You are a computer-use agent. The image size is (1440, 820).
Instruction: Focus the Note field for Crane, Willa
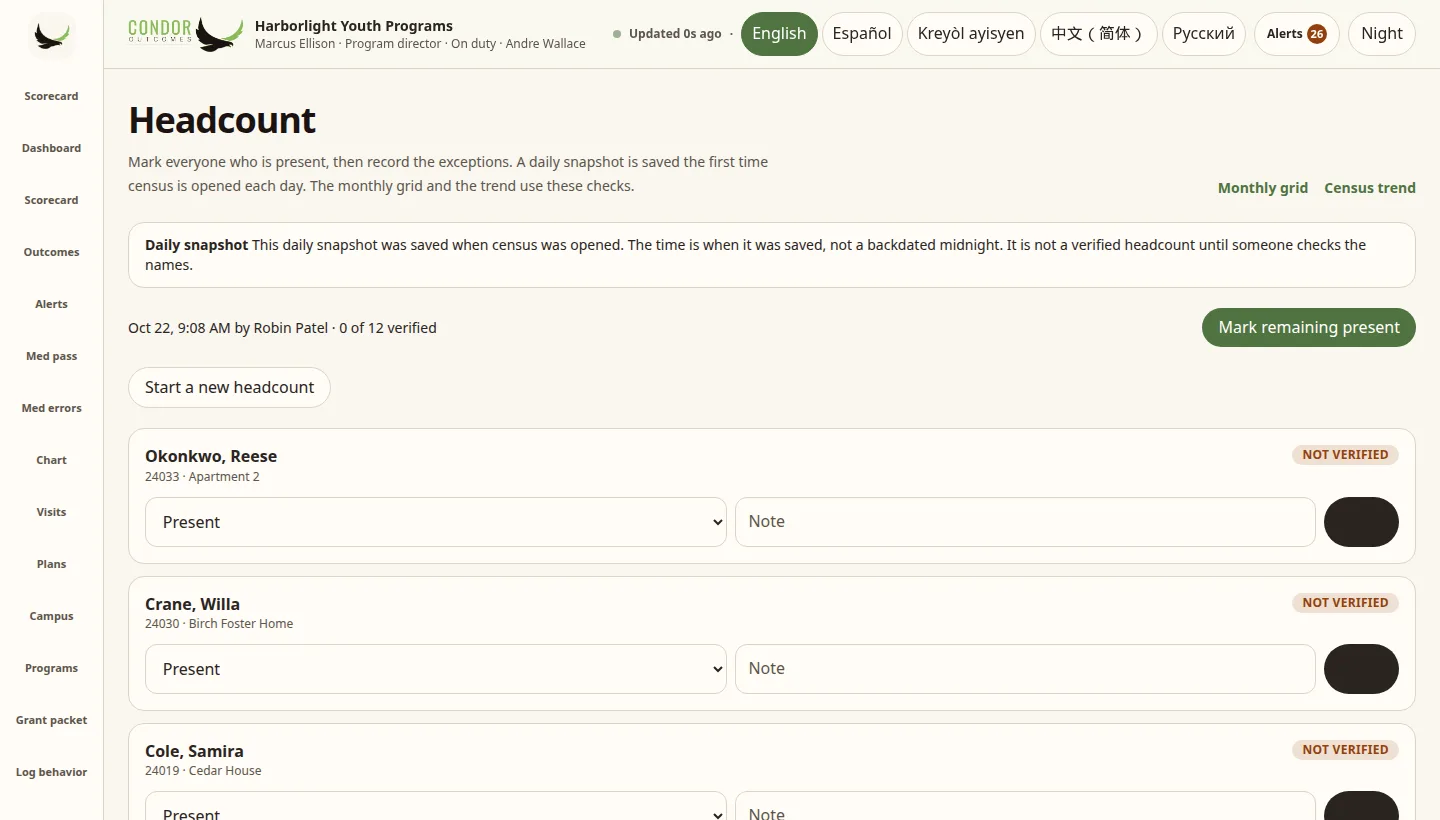click(x=1025, y=669)
